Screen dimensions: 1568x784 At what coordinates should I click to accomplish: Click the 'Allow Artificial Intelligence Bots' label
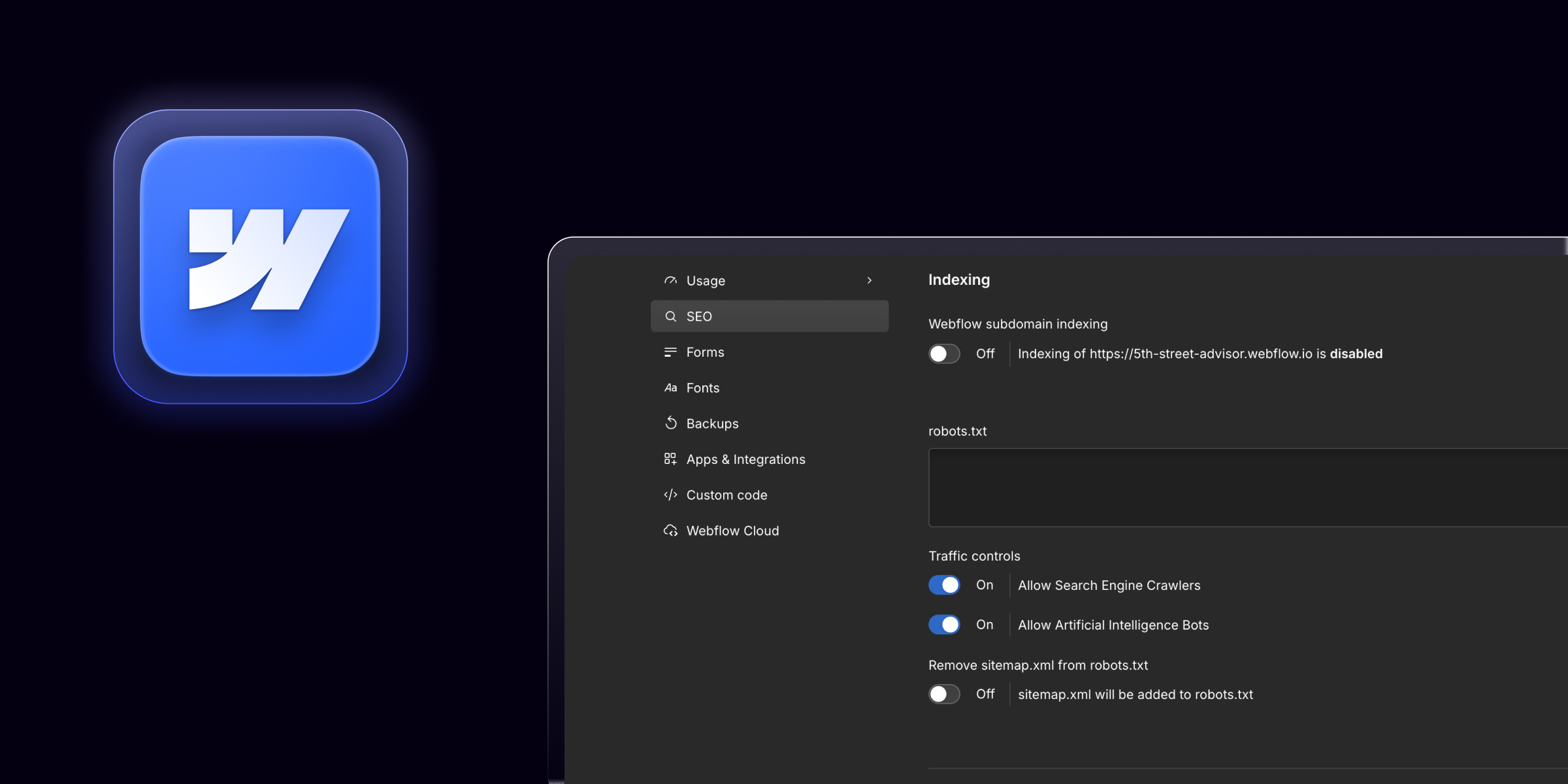pos(1113,625)
